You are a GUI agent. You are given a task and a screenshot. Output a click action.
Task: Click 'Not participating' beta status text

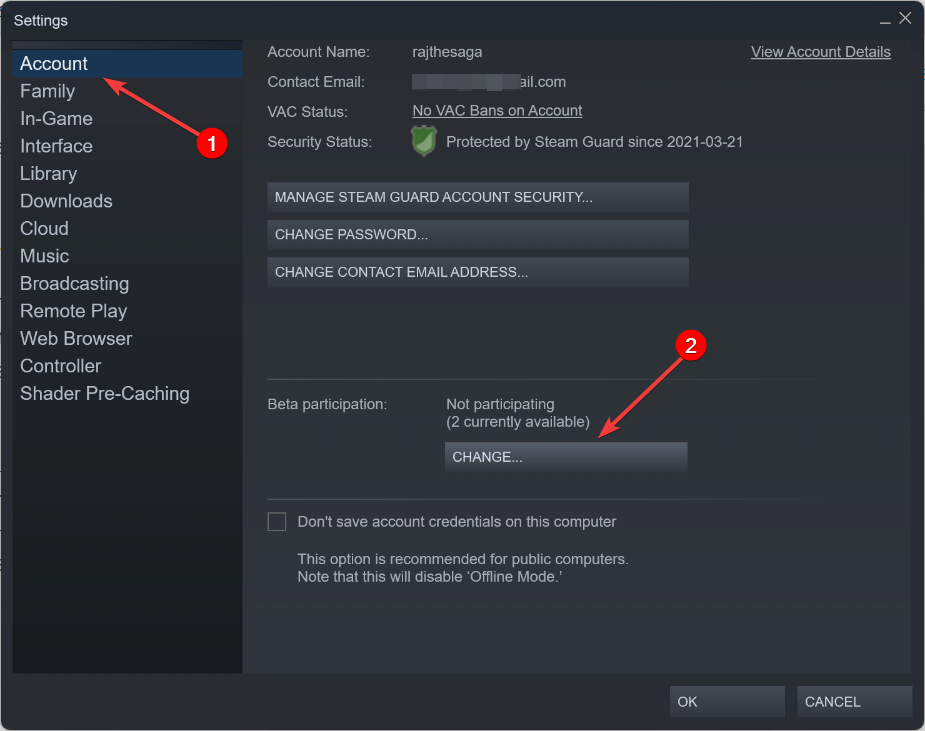tap(500, 404)
